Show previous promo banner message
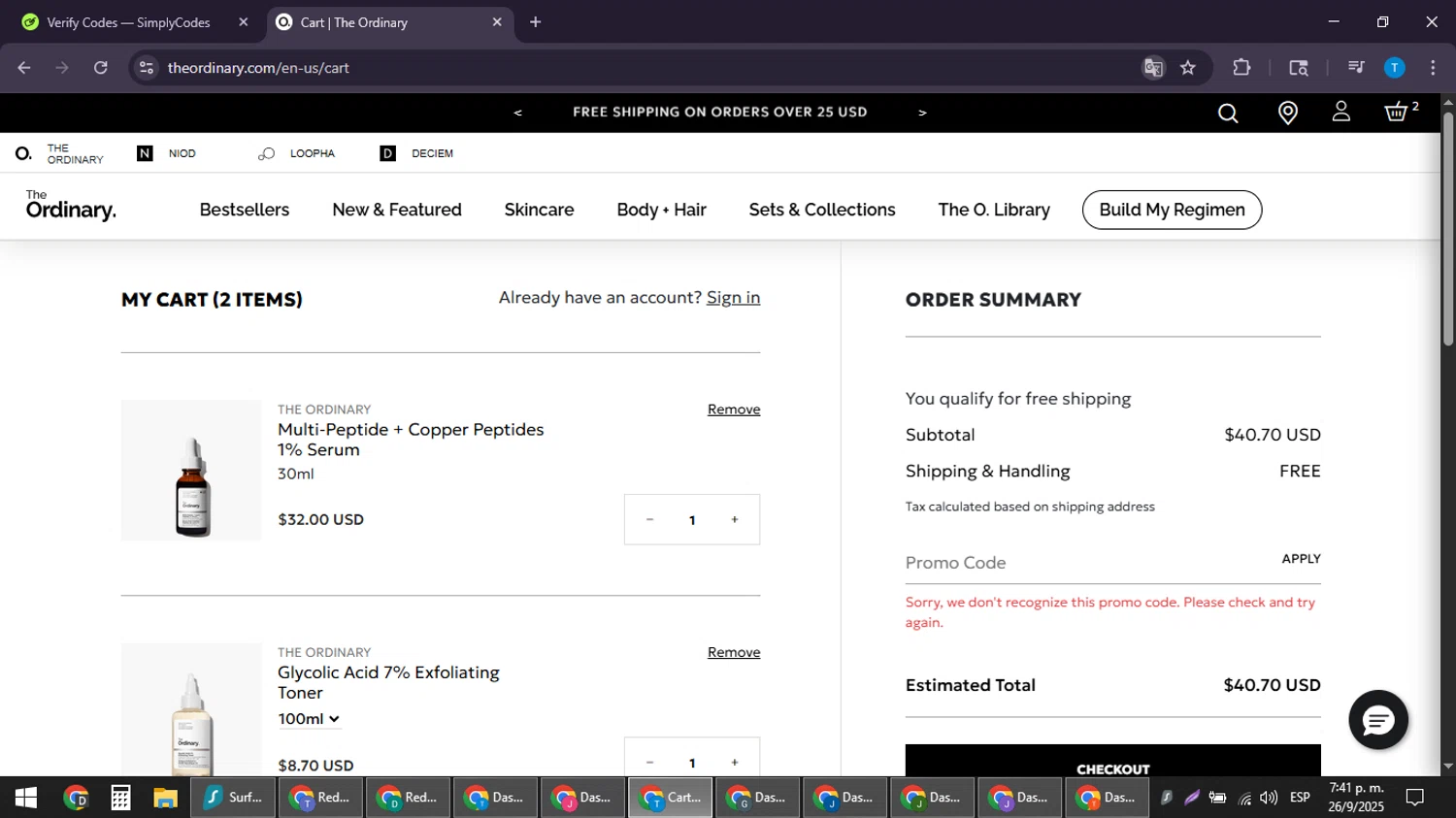 [518, 113]
